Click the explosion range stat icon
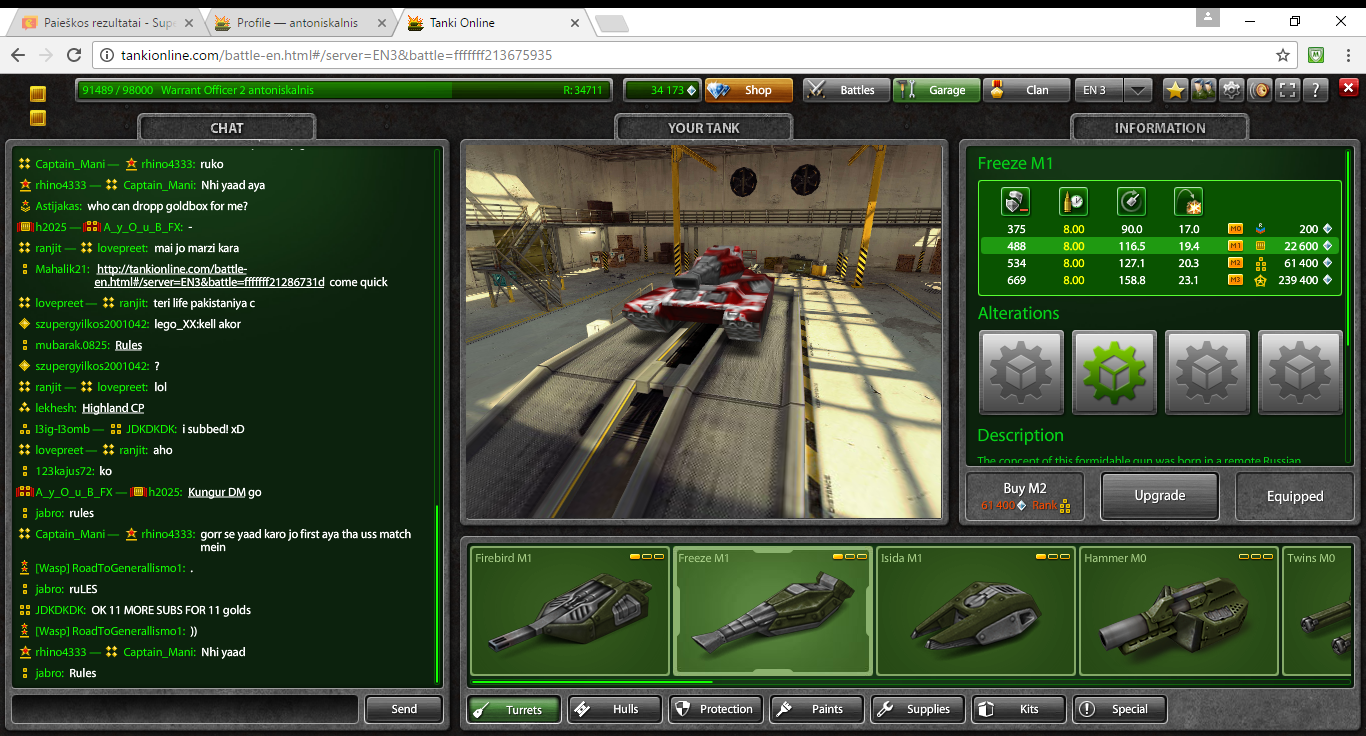This screenshot has width=1366, height=736. (1188, 202)
